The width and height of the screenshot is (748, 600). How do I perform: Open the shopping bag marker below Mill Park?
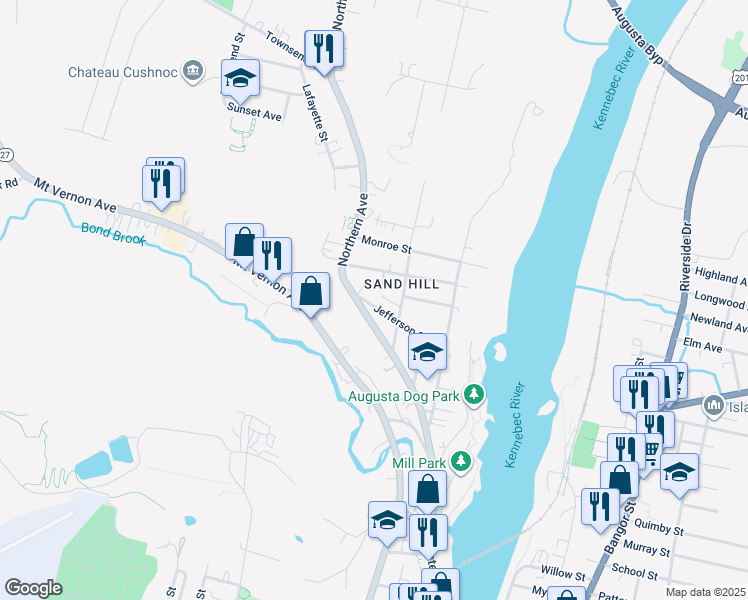tap(427, 489)
